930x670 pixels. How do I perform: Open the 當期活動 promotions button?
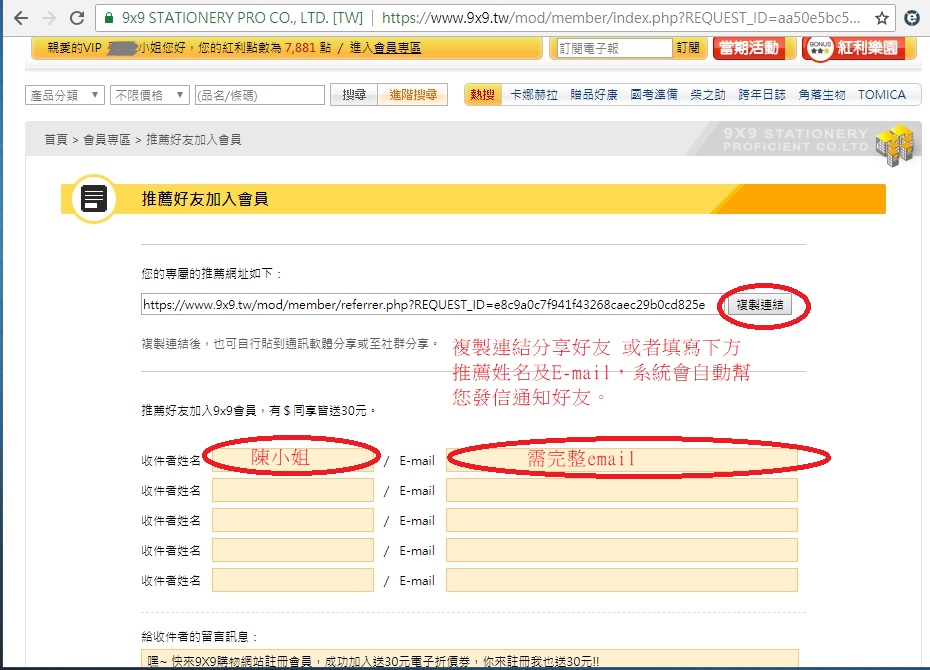(749, 48)
